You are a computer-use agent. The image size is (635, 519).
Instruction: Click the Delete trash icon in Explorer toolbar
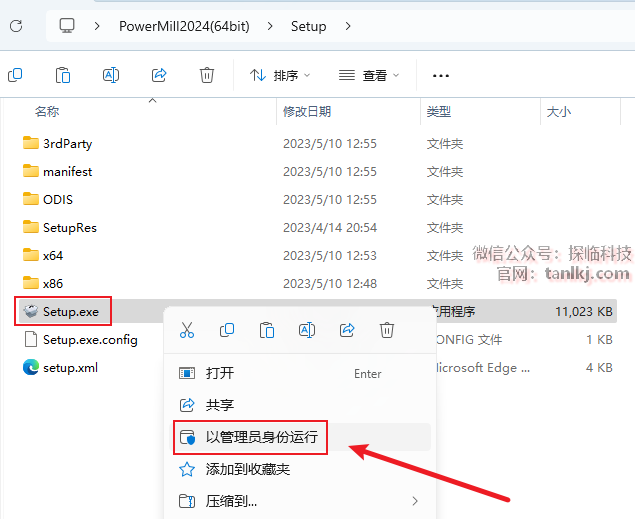(x=207, y=75)
